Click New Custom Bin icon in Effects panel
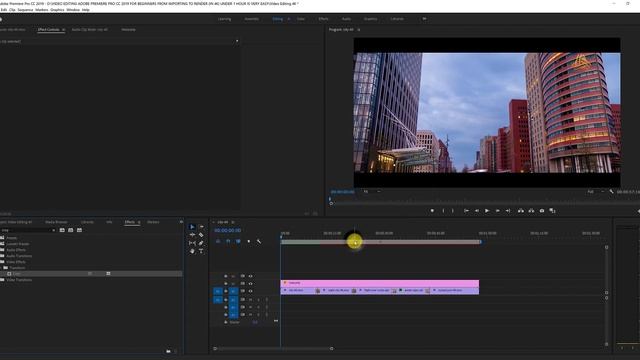 (x=169, y=351)
